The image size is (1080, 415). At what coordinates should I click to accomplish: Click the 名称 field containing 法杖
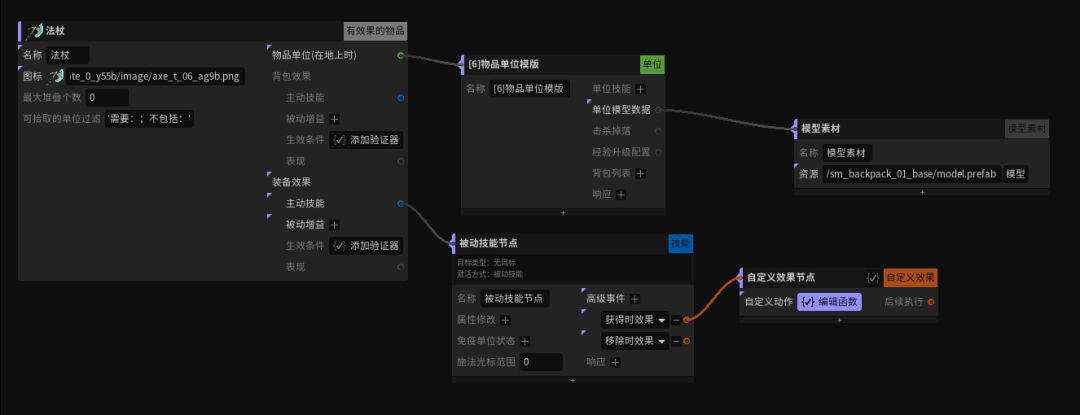tap(68, 55)
